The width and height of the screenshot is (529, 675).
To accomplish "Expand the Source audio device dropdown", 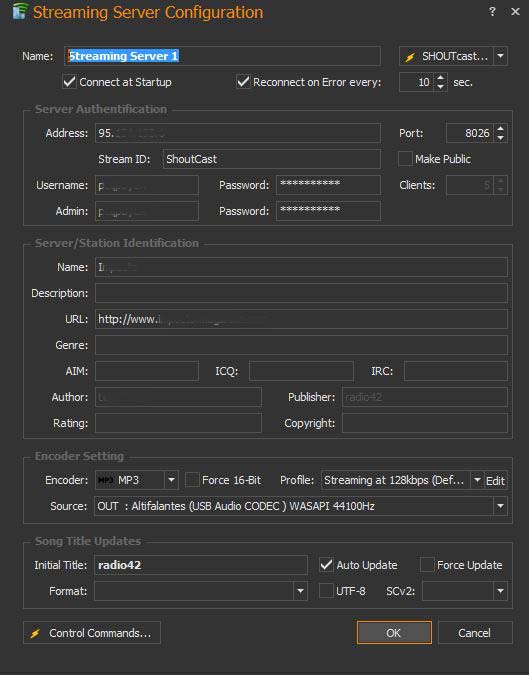I will point(500,506).
